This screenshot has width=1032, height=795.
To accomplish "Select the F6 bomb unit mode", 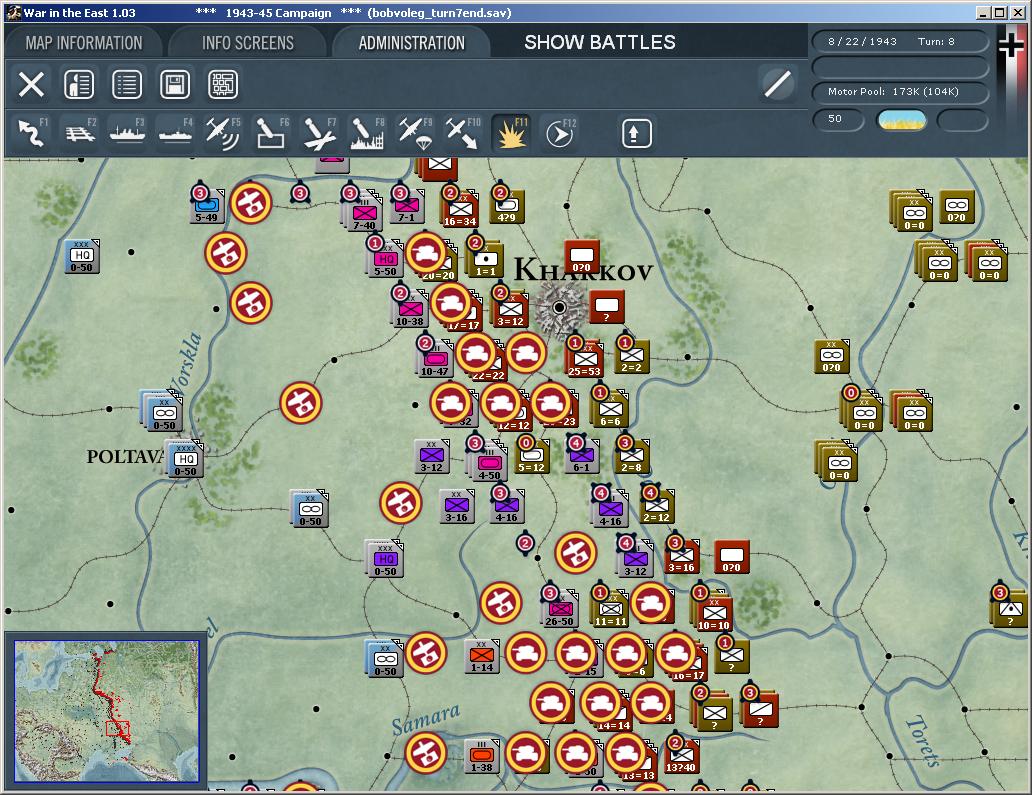I will (271, 132).
